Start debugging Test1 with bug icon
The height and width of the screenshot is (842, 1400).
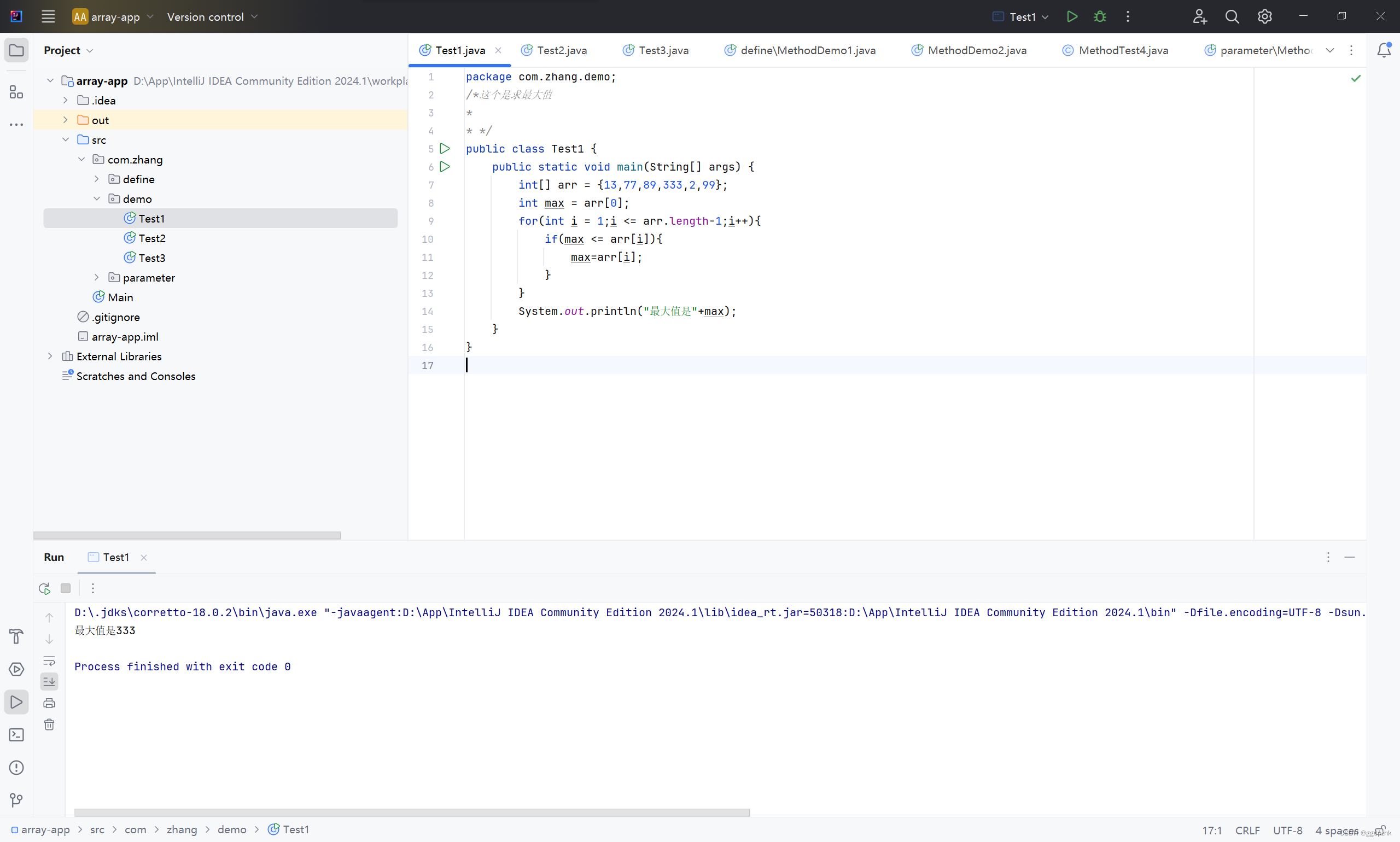click(x=1099, y=16)
